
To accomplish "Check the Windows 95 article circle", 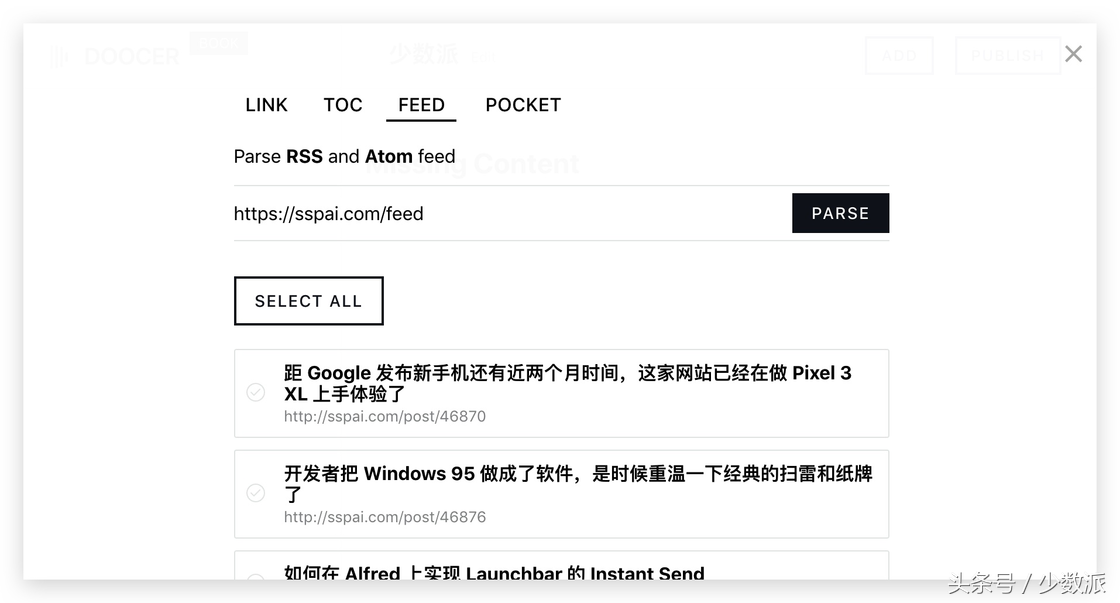I will 256,493.
